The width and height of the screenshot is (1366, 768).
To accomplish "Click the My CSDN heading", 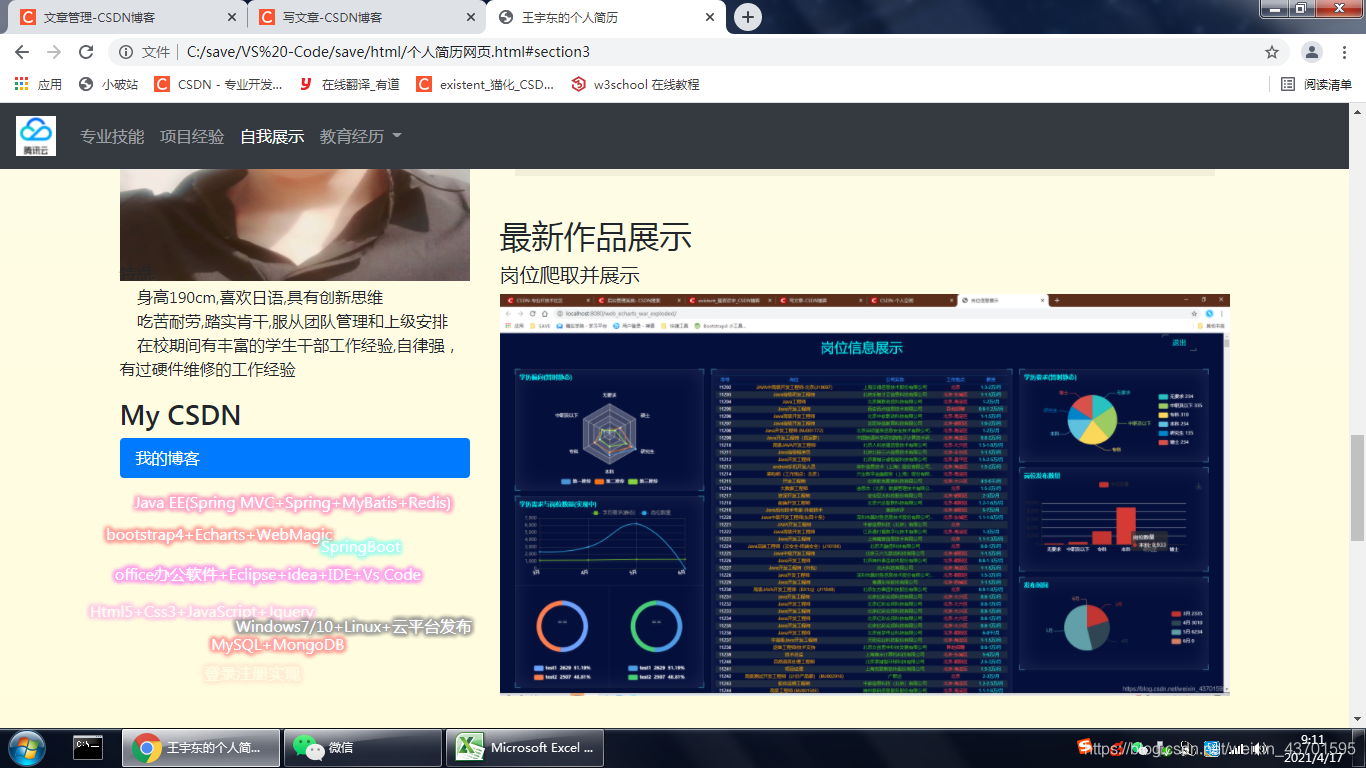I will click(x=181, y=415).
